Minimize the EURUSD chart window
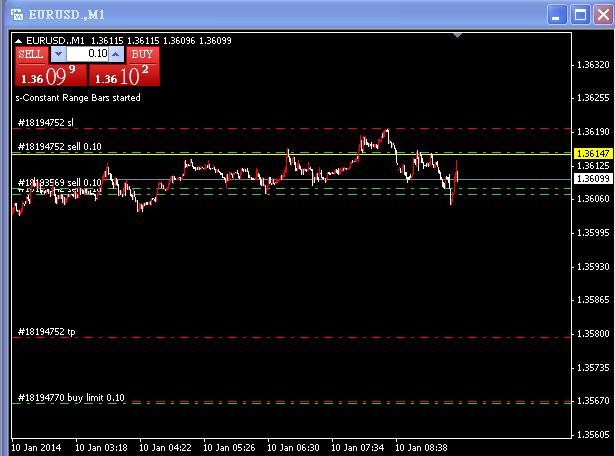 [557, 15]
